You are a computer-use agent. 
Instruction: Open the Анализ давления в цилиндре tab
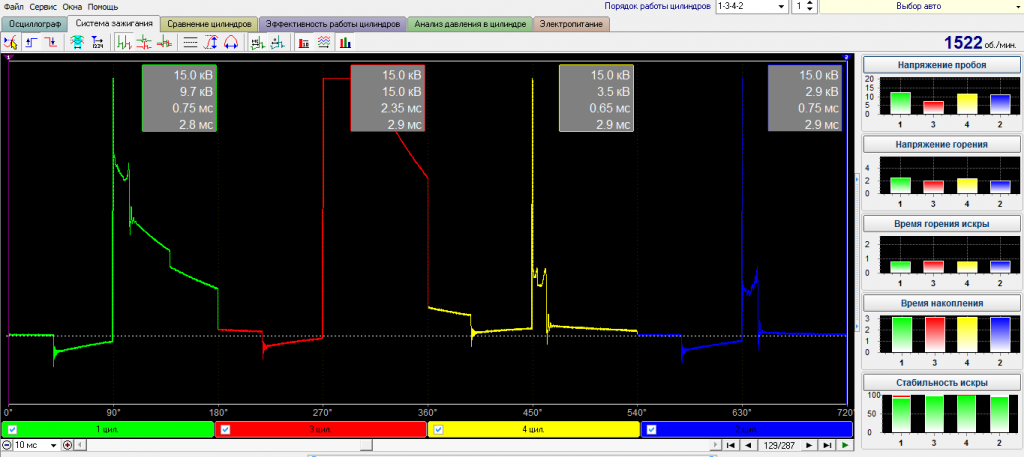pos(470,24)
